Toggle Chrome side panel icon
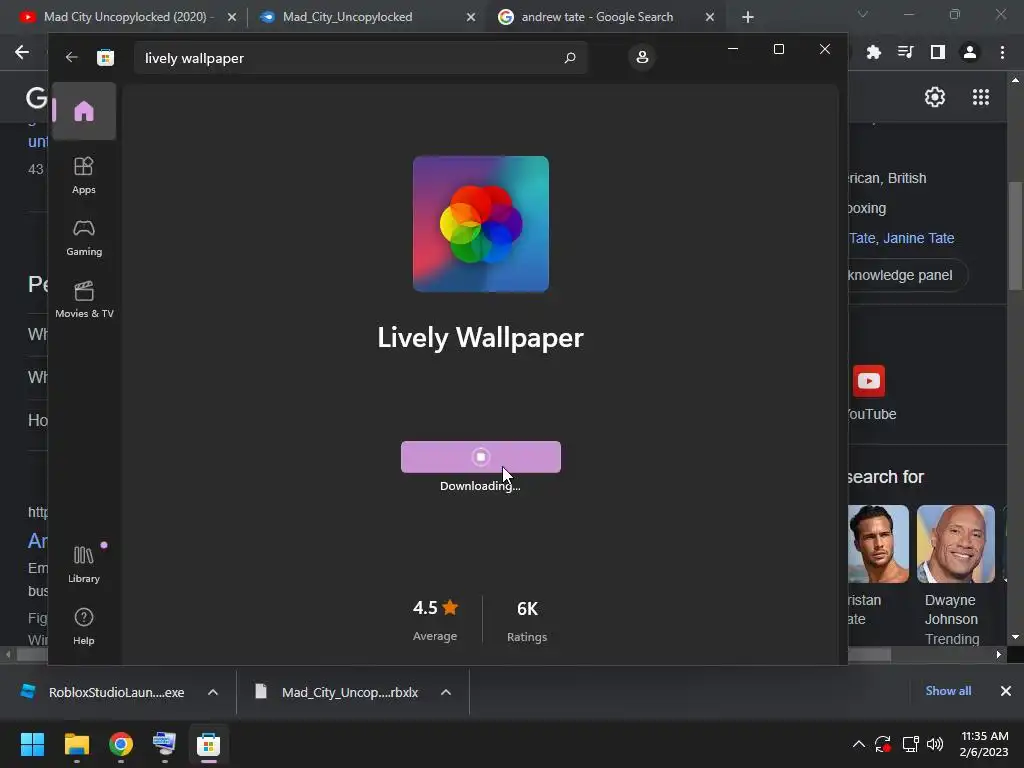 937,52
